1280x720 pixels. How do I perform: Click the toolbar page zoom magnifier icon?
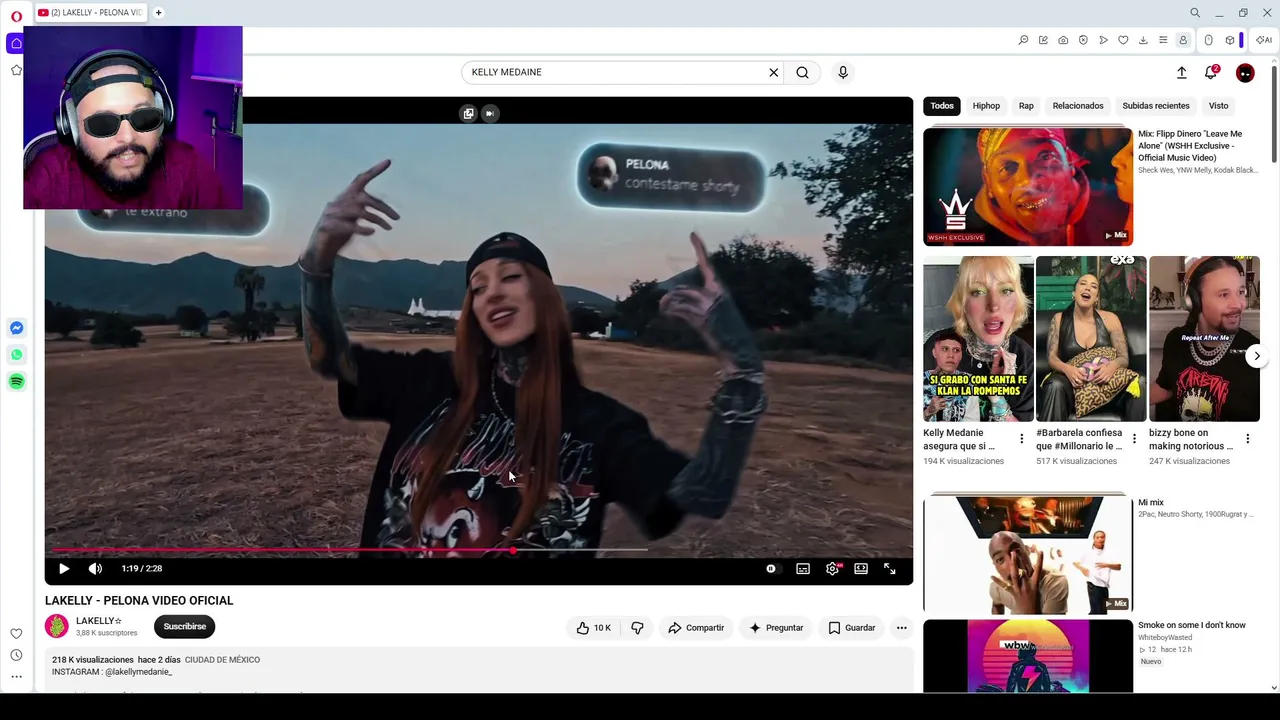tap(1023, 40)
